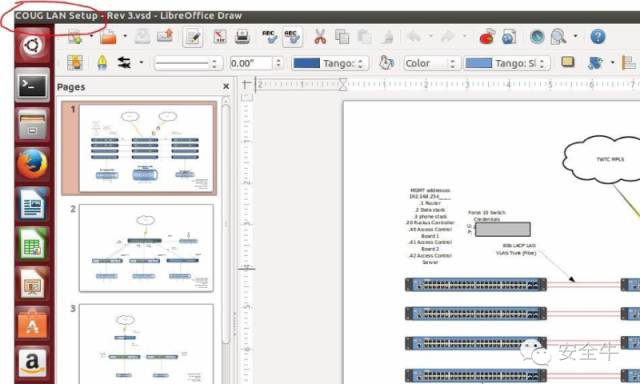The image size is (640, 384).
Task: Click the Zoom magnifier icon
Action: point(558,37)
